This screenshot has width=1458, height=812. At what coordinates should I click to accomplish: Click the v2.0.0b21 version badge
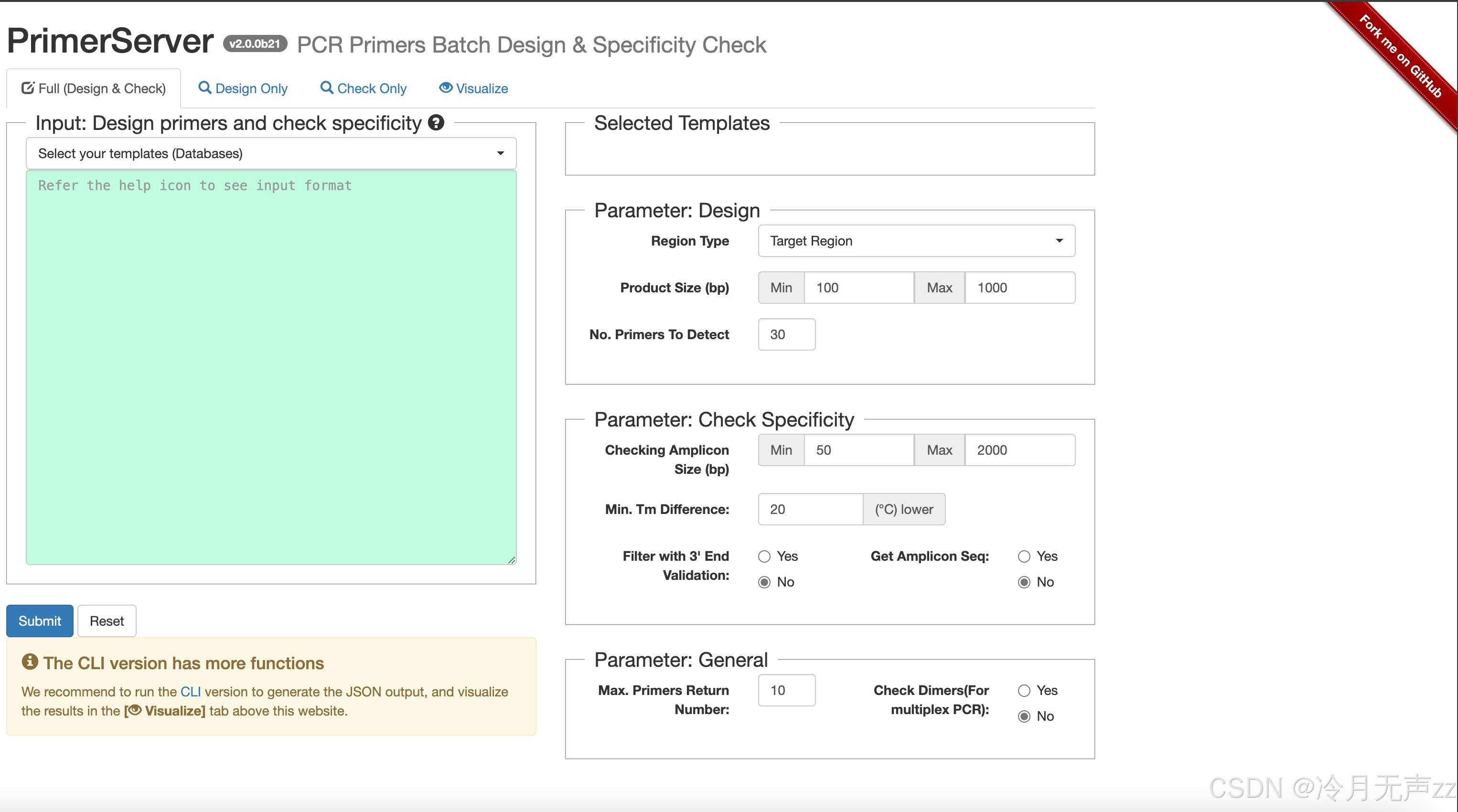point(255,43)
